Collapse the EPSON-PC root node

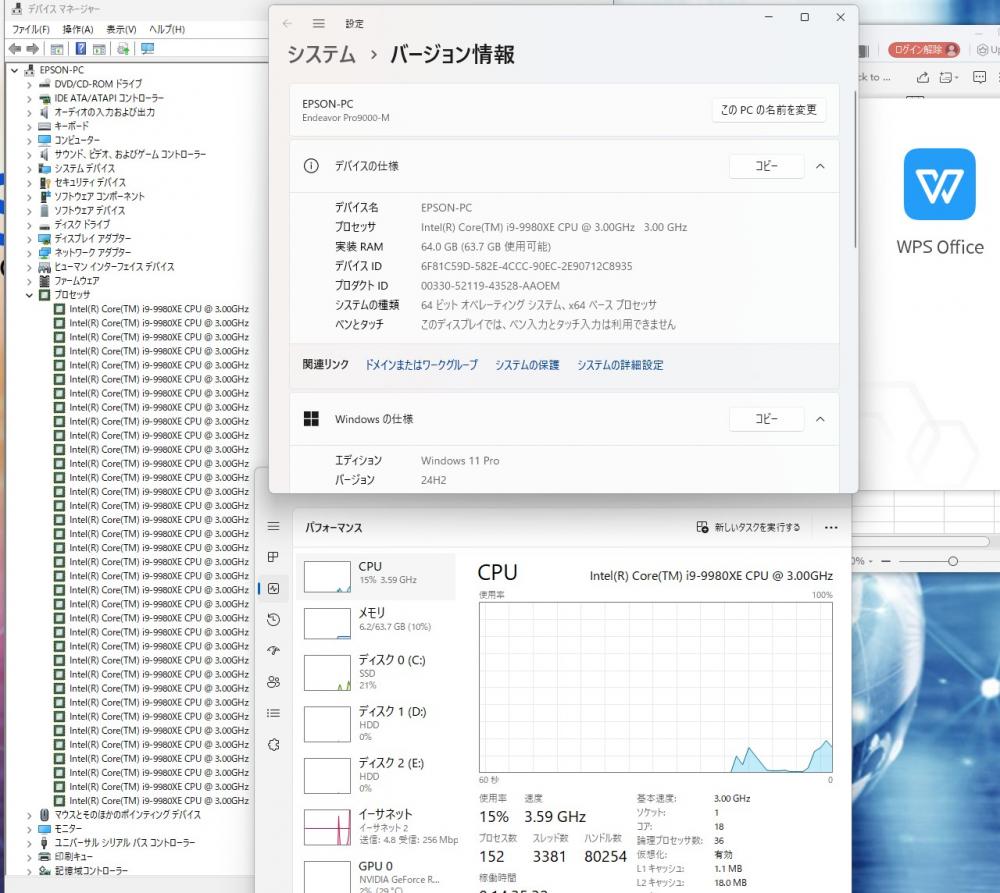15,70
